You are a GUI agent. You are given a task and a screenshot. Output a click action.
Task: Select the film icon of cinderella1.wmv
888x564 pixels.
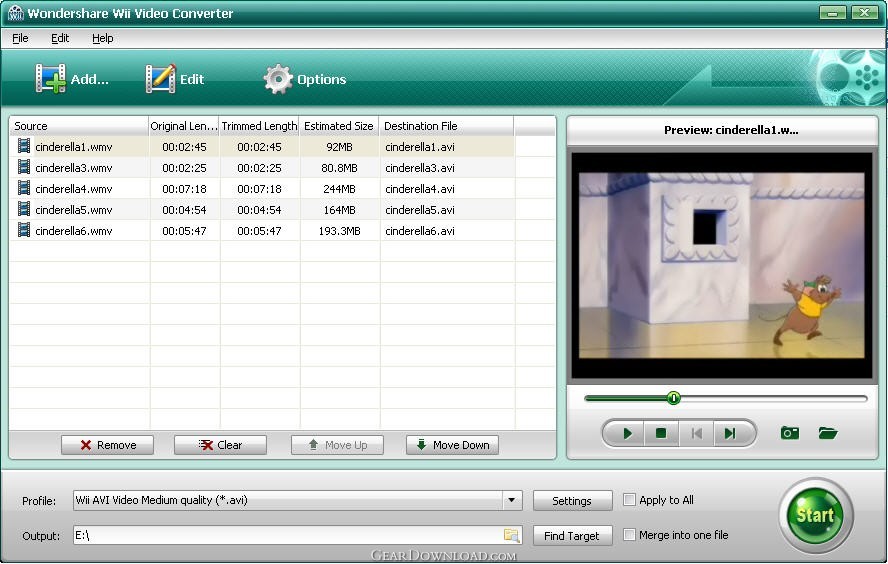point(24,146)
